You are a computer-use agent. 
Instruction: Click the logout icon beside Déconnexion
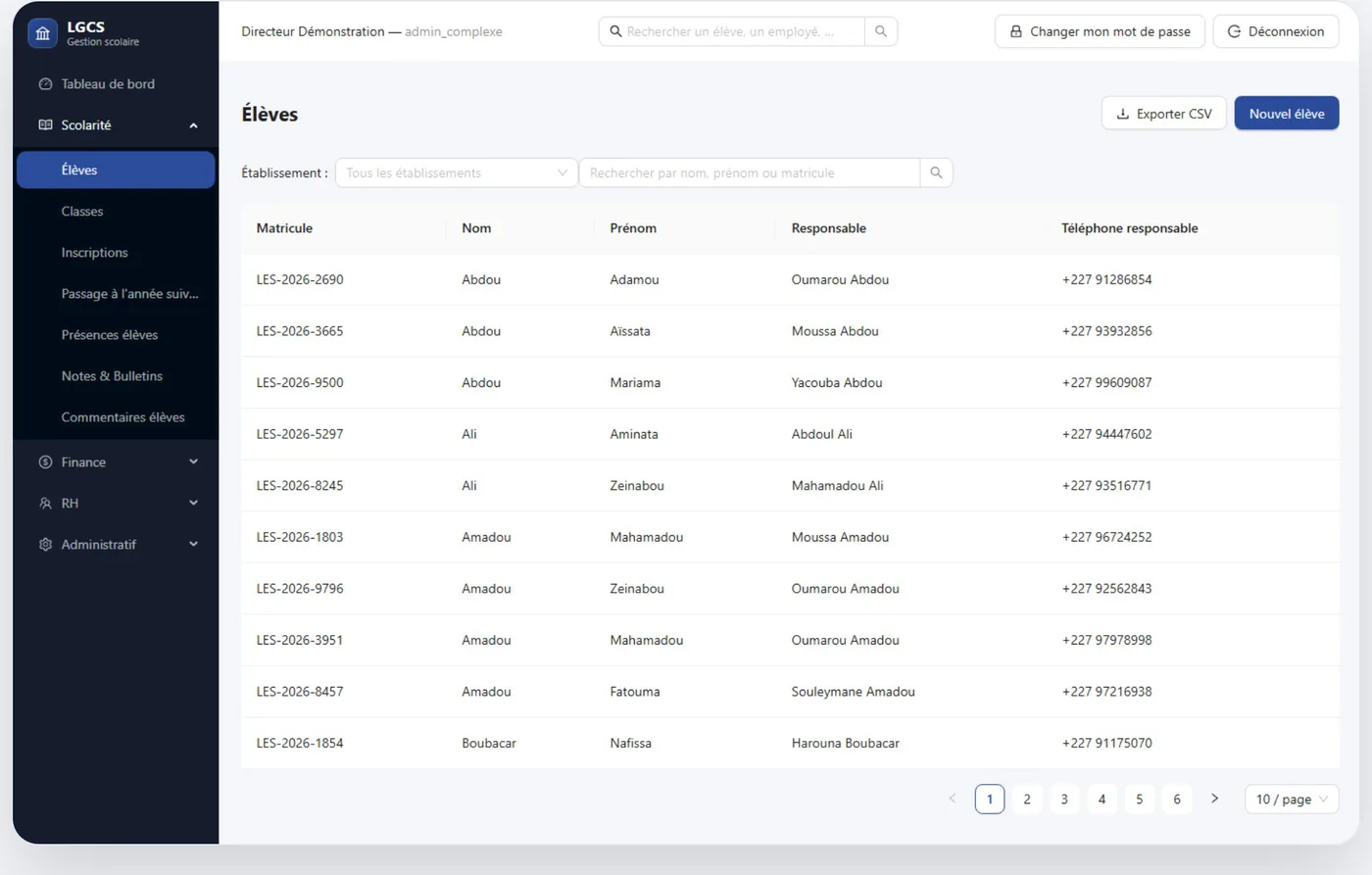[x=1234, y=31]
